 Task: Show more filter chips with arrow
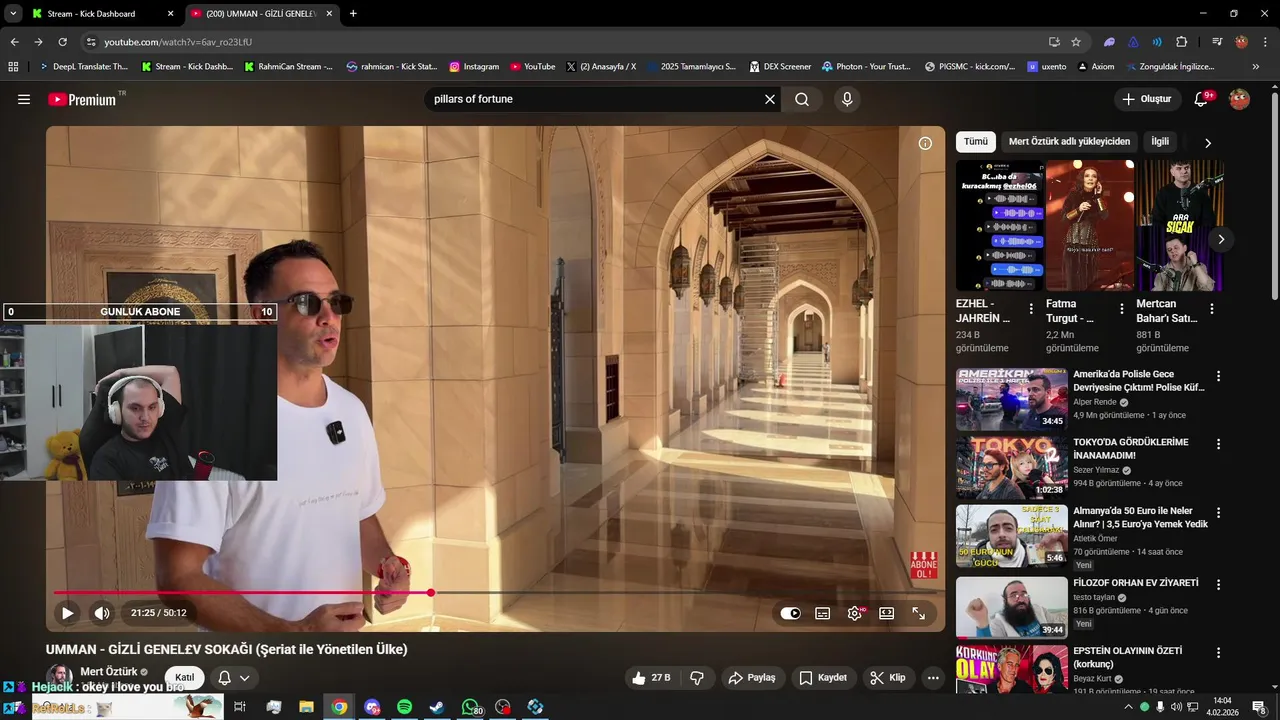click(x=1207, y=143)
